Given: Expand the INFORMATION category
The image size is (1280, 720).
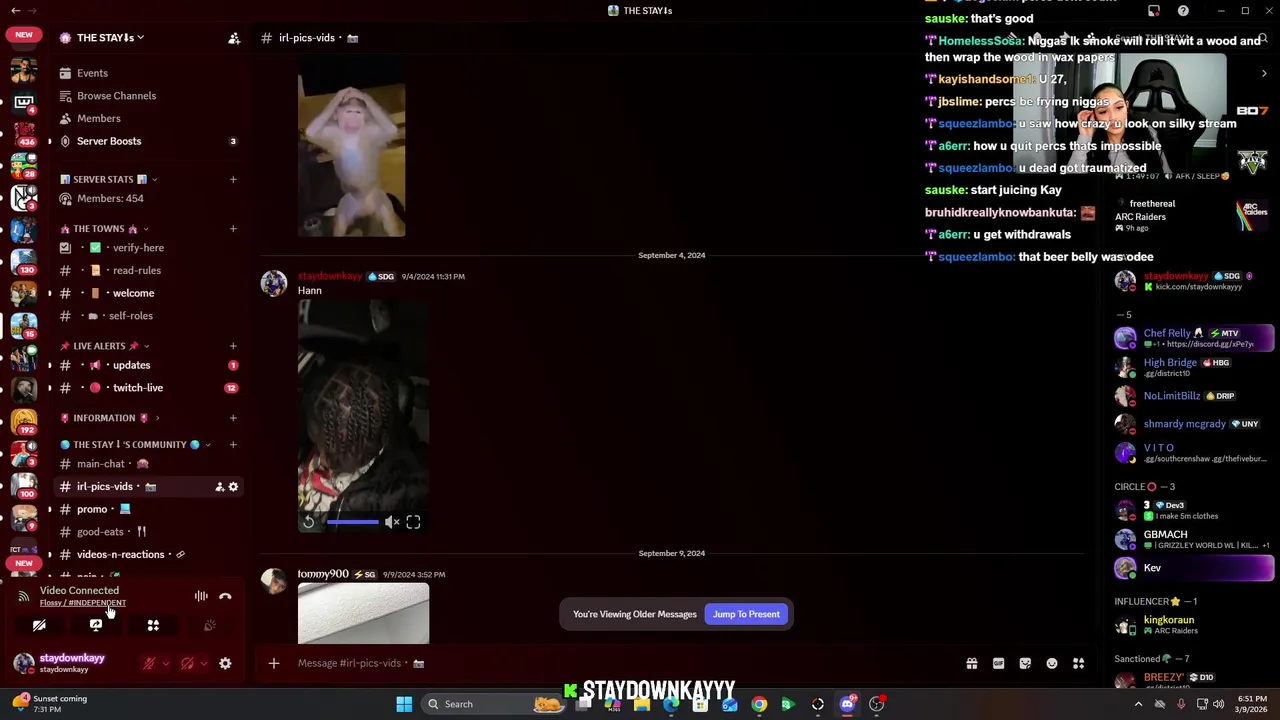Looking at the screenshot, I should click(x=109, y=418).
